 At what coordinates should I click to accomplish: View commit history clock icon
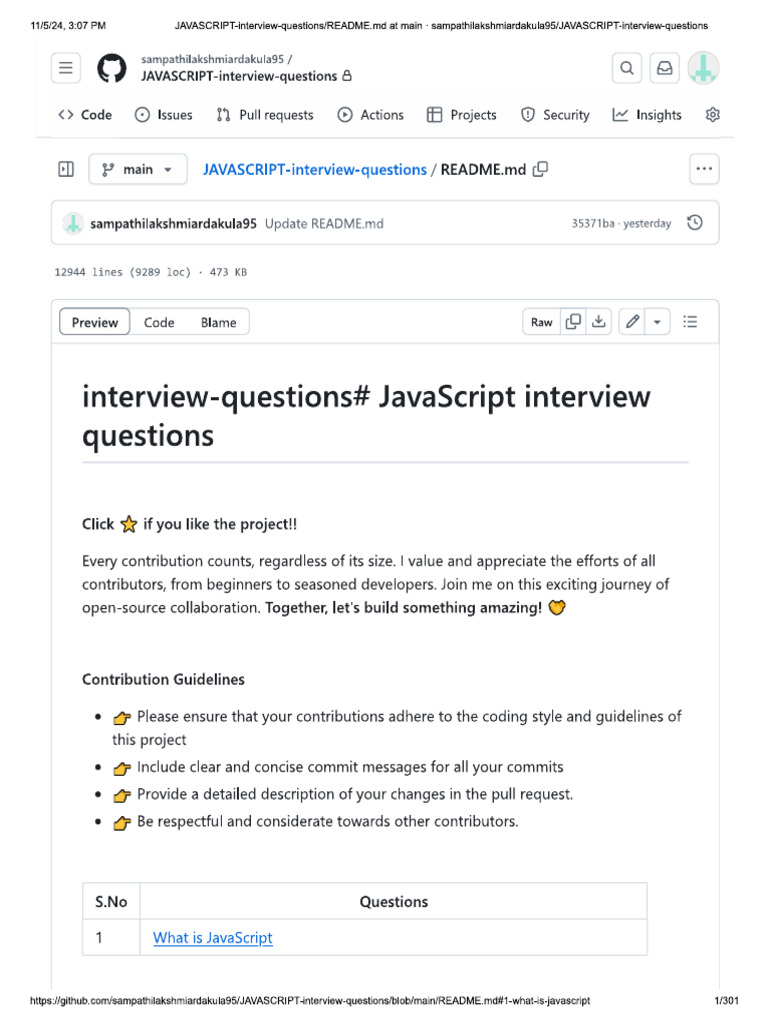click(695, 223)
